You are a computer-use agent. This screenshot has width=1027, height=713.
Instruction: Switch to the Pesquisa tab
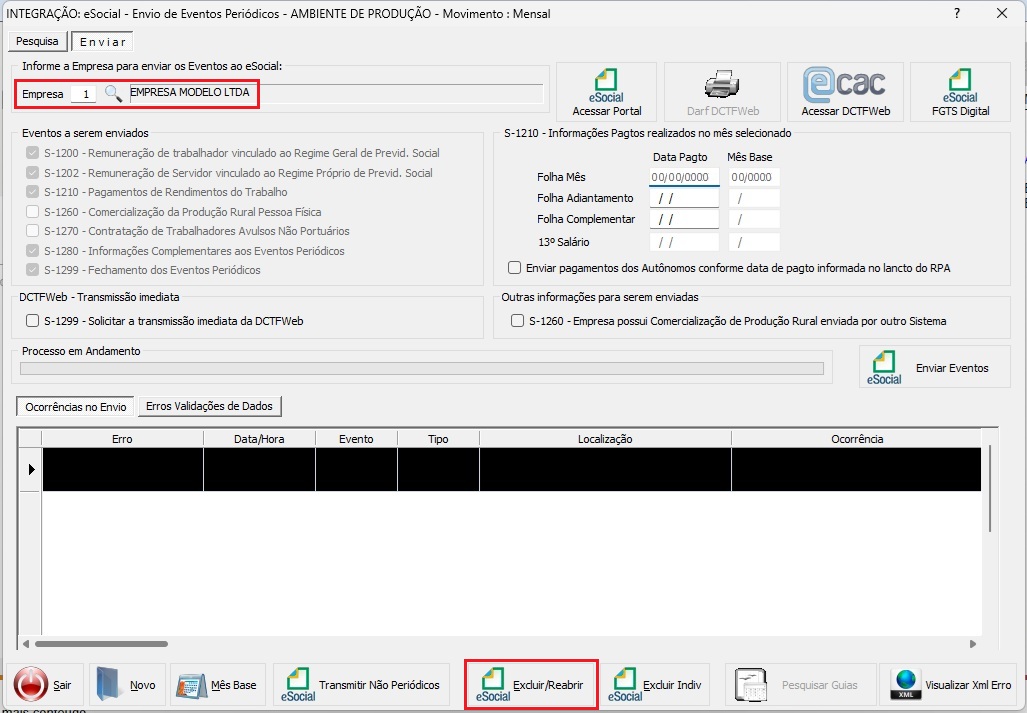pyautogui.click(x=37, y=42)
